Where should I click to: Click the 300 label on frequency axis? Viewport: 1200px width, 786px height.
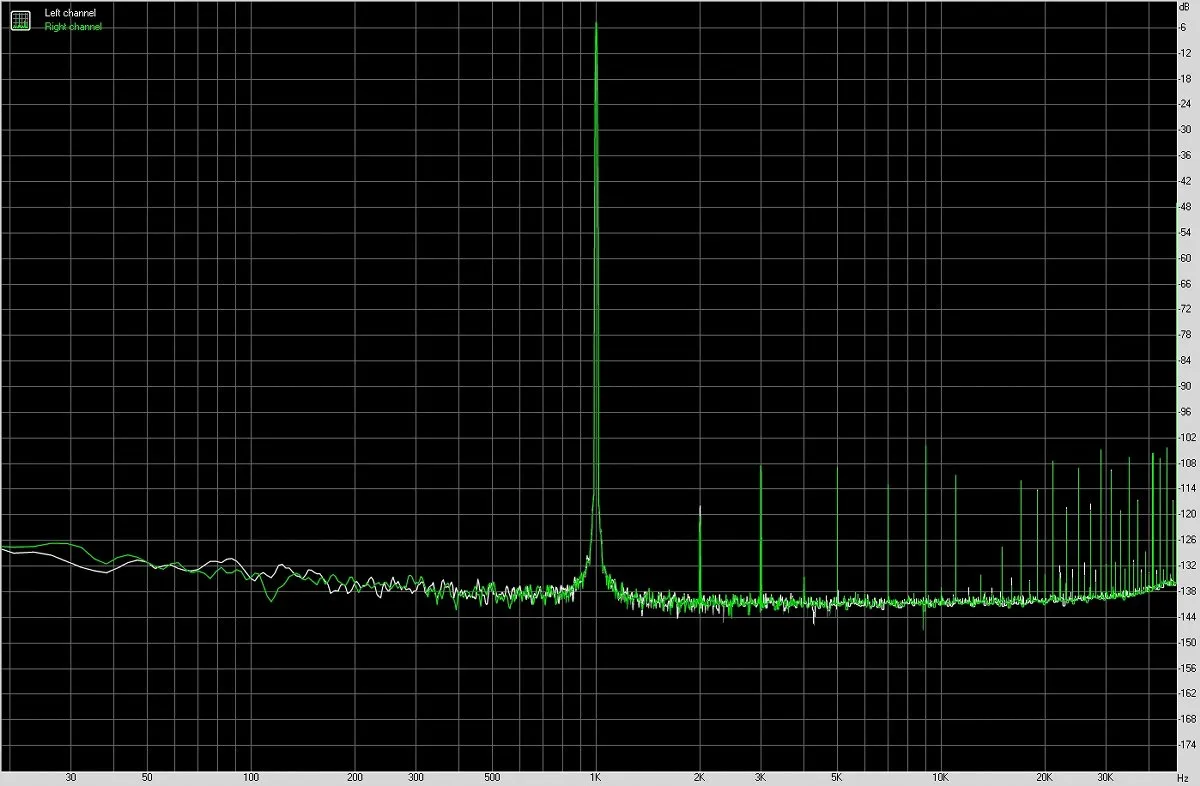point(416,777)
